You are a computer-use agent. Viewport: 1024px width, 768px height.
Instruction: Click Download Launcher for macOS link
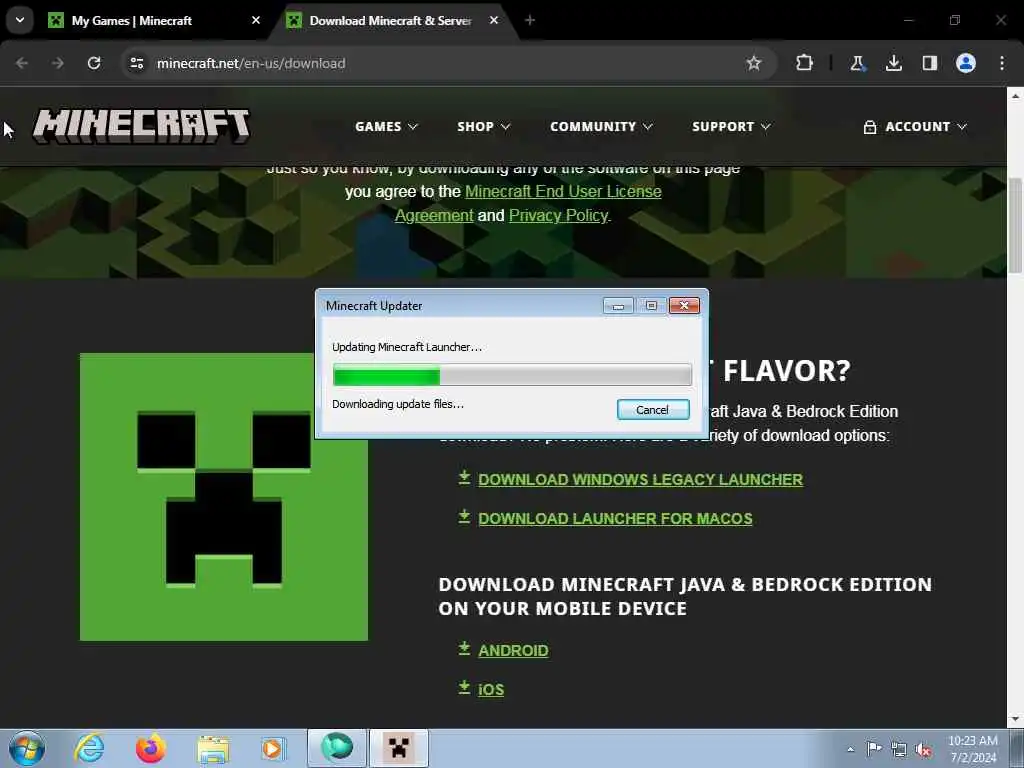[615, 519]
